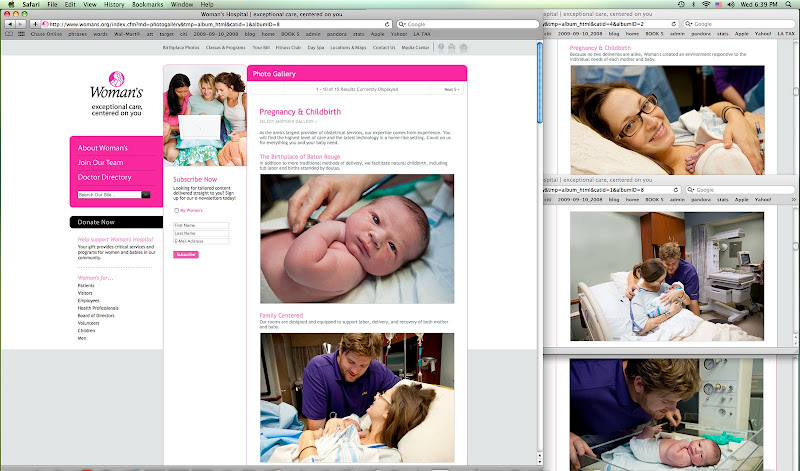Open the Apple menu
Image resolution: width=800 pixels, height=471 pixels.
coord(11,4)
